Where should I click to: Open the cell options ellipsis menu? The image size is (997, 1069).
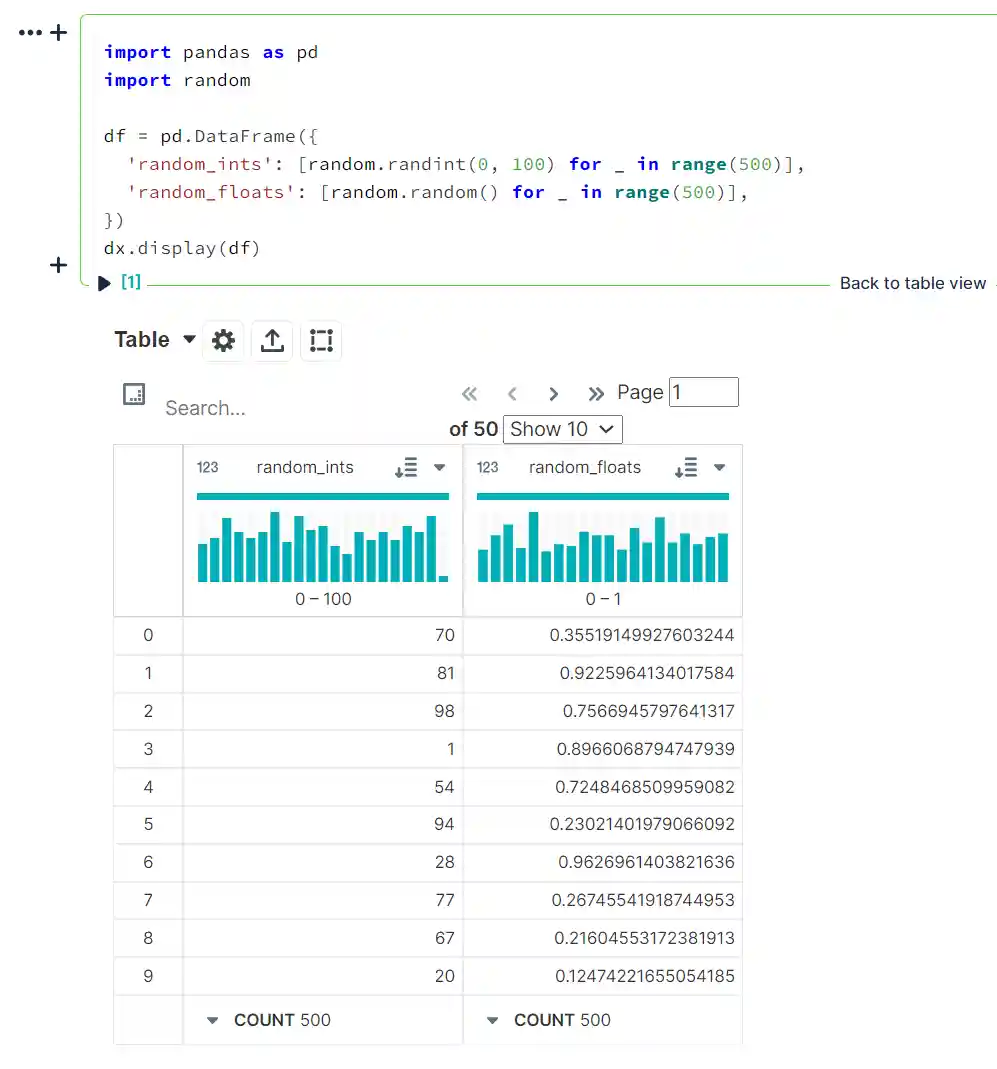pos(30,33)
